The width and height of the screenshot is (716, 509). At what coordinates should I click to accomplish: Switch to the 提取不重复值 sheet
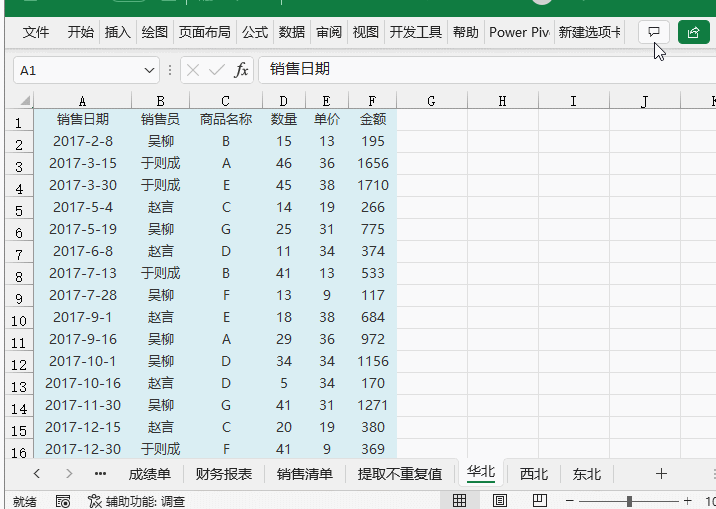tap(400, 474)
